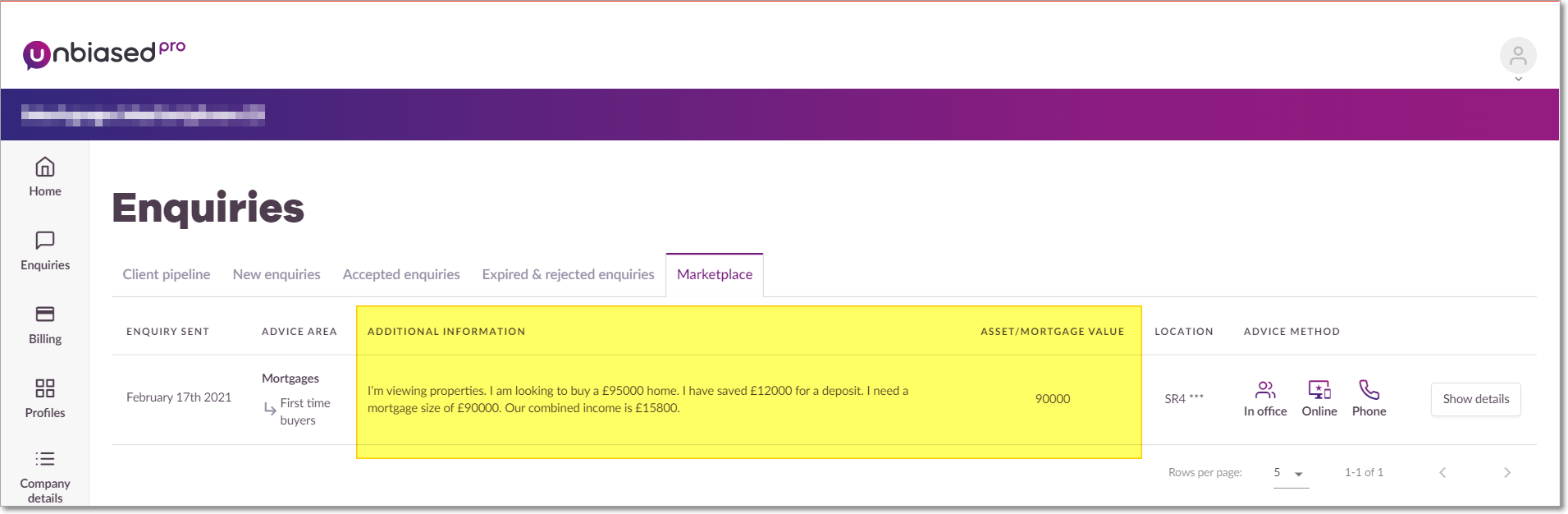Click the Advice Area column header

point(299,332)
